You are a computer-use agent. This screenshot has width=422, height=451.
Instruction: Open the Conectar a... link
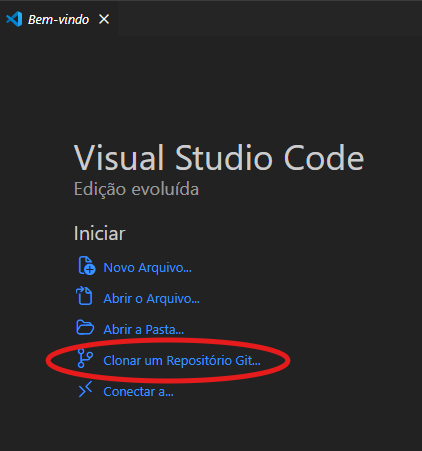pyautogui.click(x=138, y=392)
